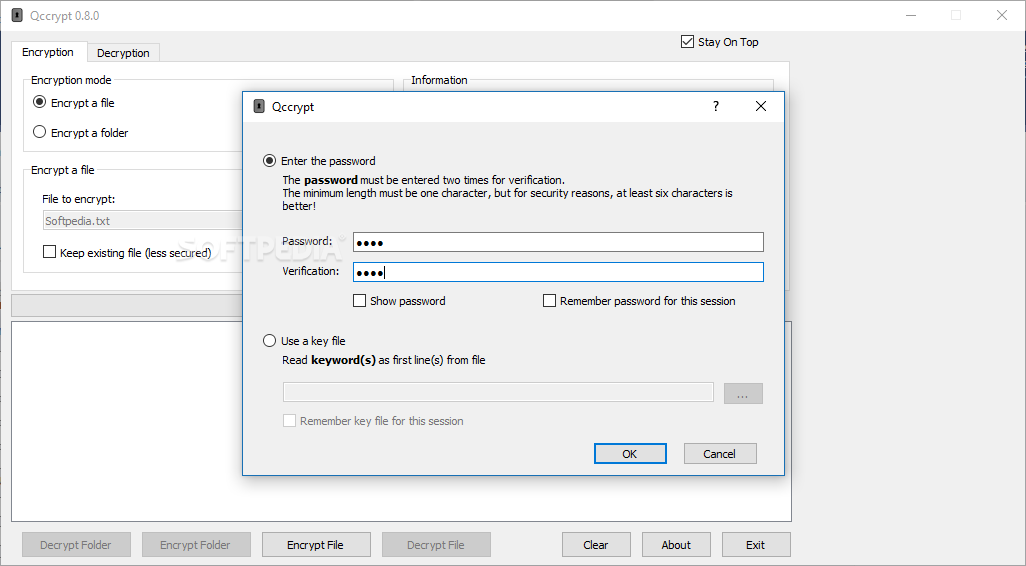The width and height of the screenshot is (1026, 566).
Task: Click the Exit button
Action: (x=756, y=544)
